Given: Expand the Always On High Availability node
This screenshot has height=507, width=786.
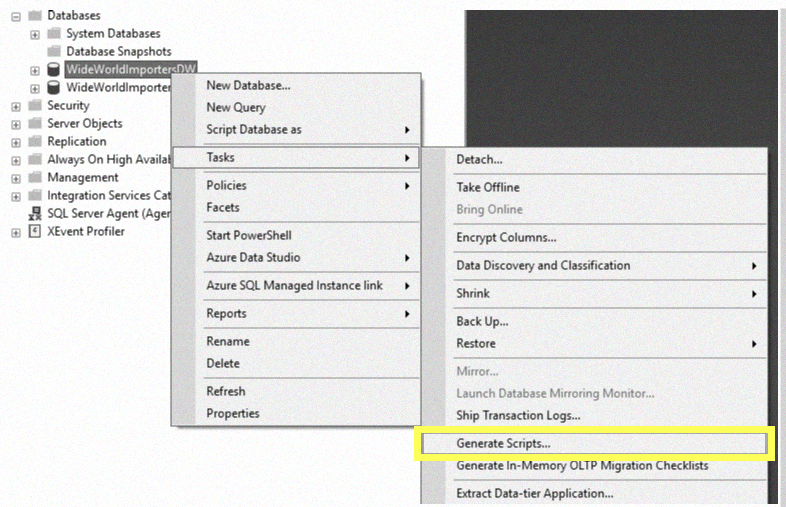Looking at the screenshot, I should point(16,161).
